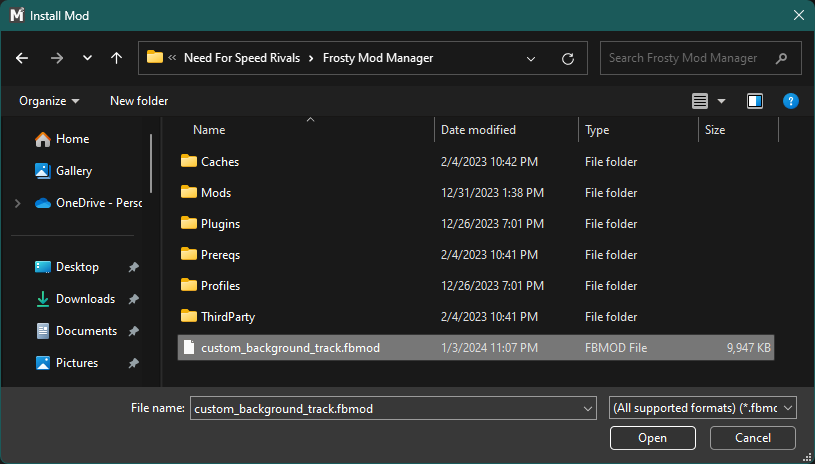Click Frosty Mod Manager title bar icon

tap(17, 16)
